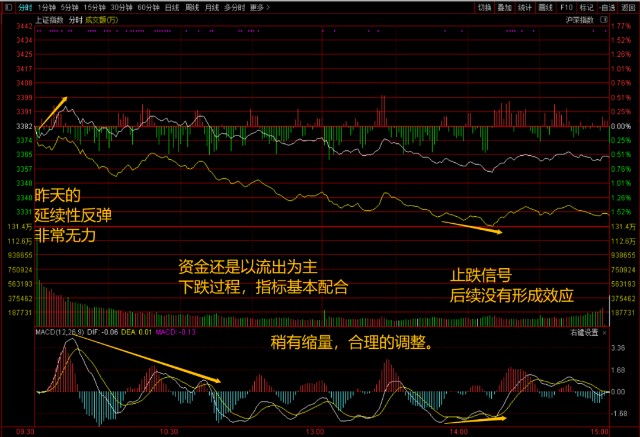Click the 返回 back button
Image resolution: width=640 pixels, height=437 pixels.
click(628, 7)
